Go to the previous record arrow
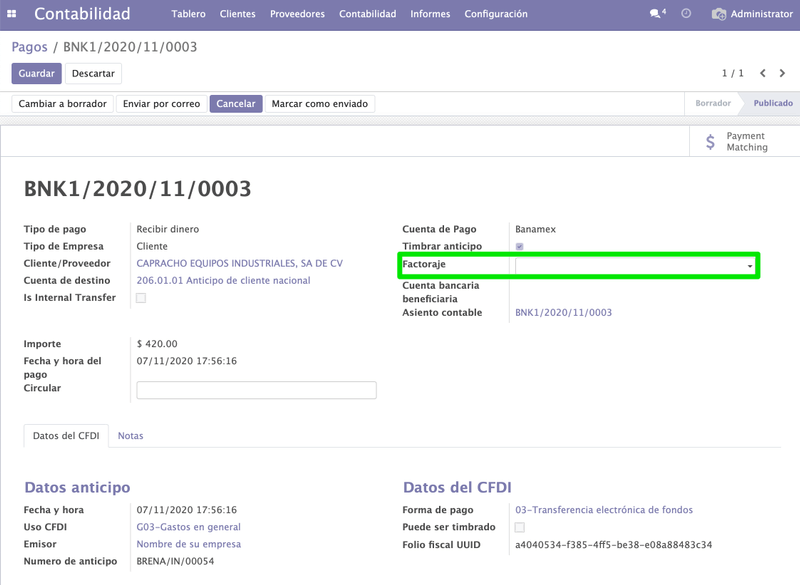 pyautogui.click(x=763, y=73)
